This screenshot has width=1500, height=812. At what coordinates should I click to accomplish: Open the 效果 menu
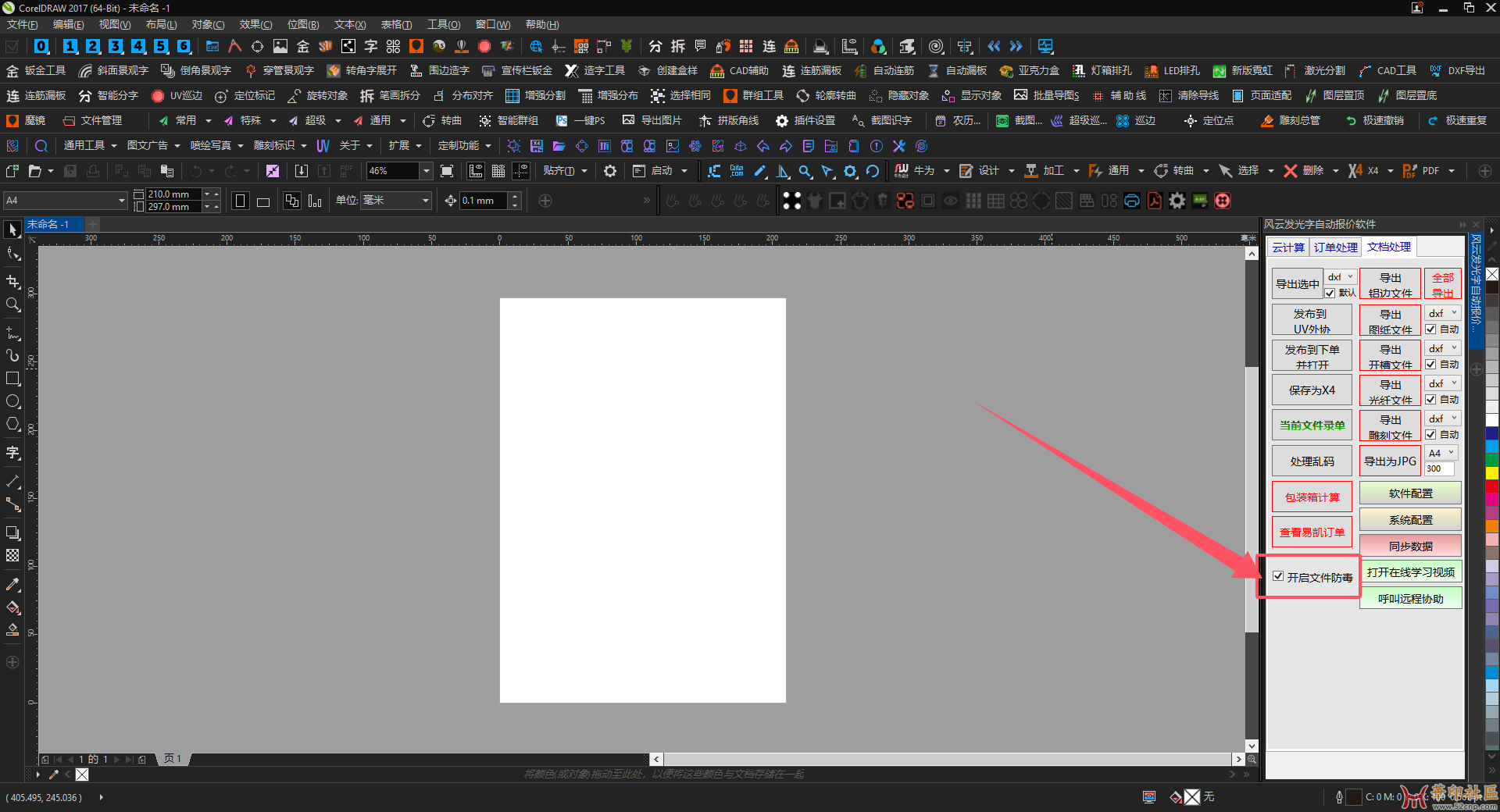click(x=255, y=25)
